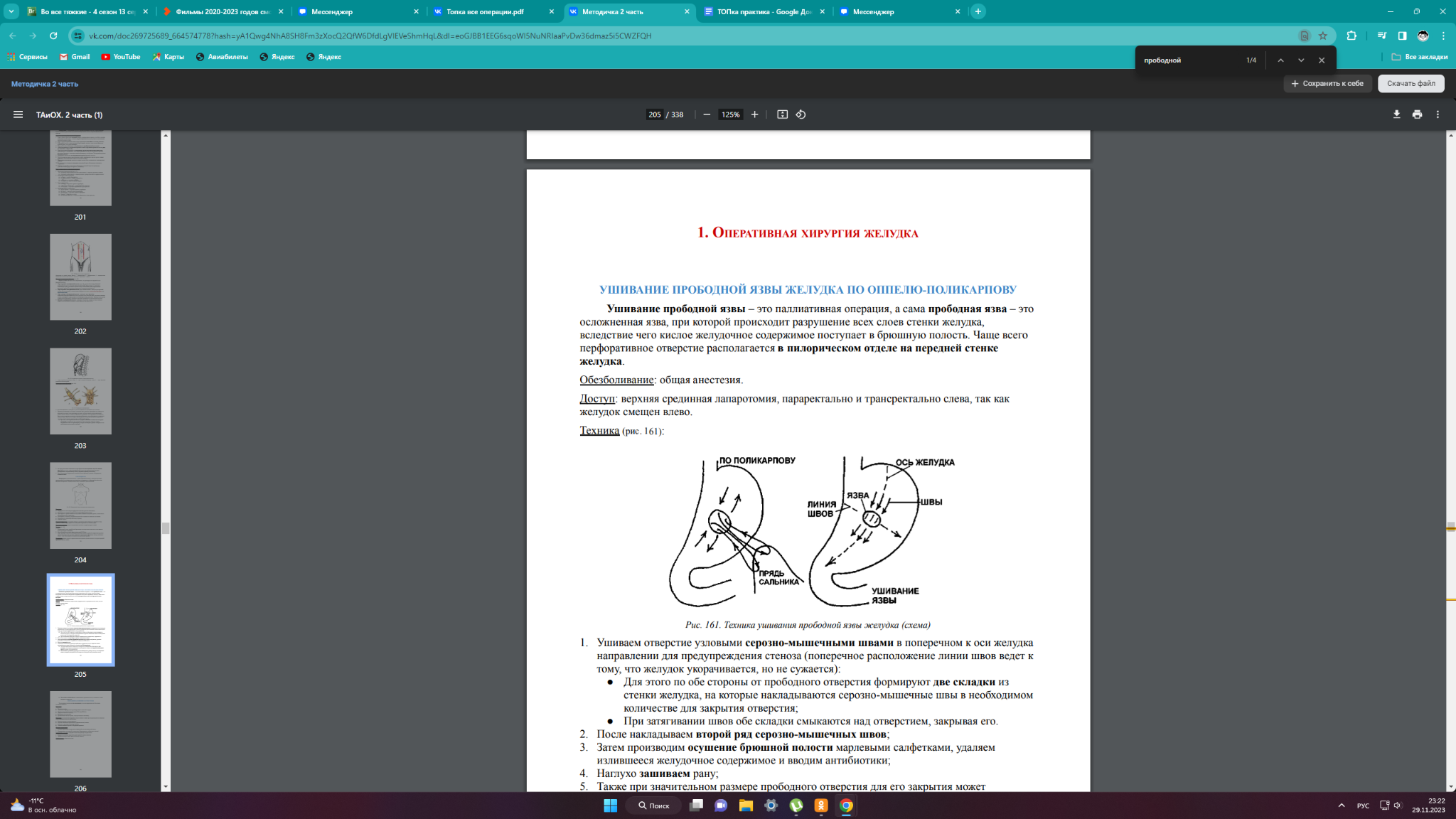Image resolution: width=1456 pixels, height=819 pixels.
Task: Switch to 'ТОПка практика' Google Docs tab
Action: click(764, 11)
